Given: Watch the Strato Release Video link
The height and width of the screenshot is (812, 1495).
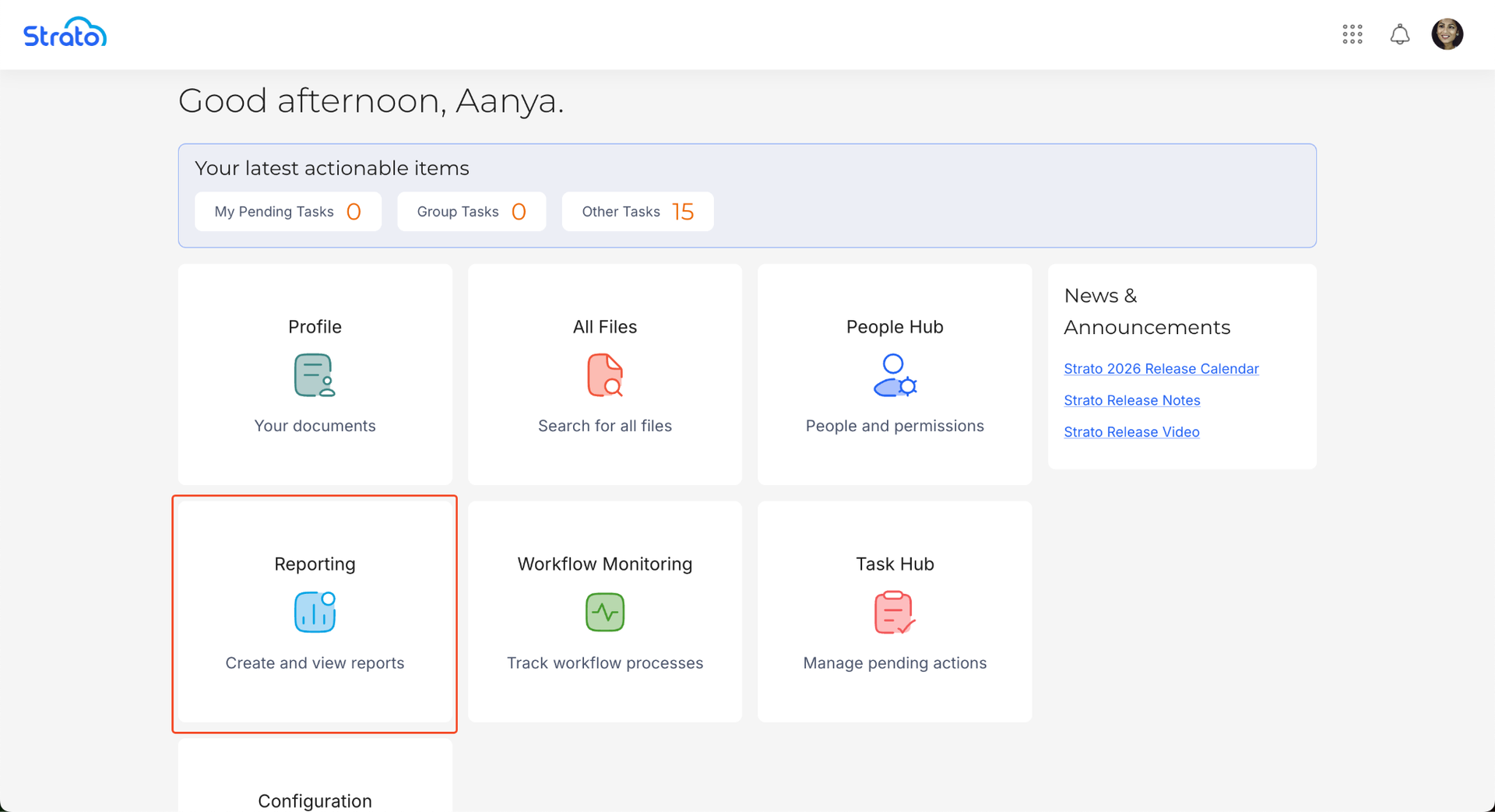Looking at the screenshot, I should (x=1131, y=432).
